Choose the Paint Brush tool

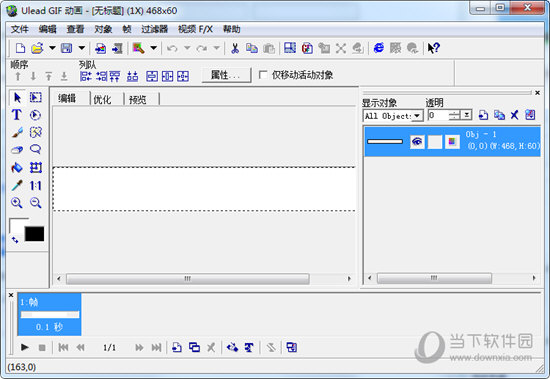pyautogui.click(x=17, y=132)
